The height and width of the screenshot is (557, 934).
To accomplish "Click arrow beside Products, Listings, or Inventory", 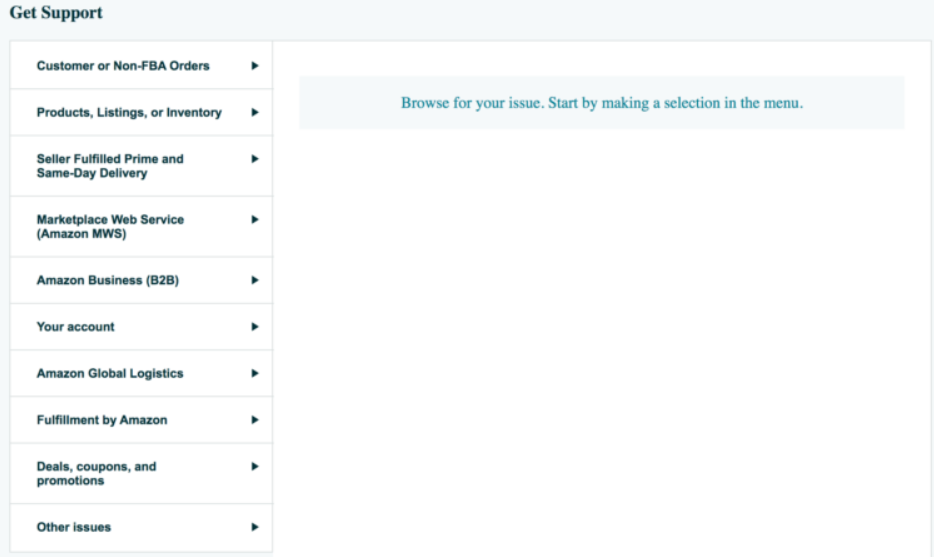I will click(255, 113).
